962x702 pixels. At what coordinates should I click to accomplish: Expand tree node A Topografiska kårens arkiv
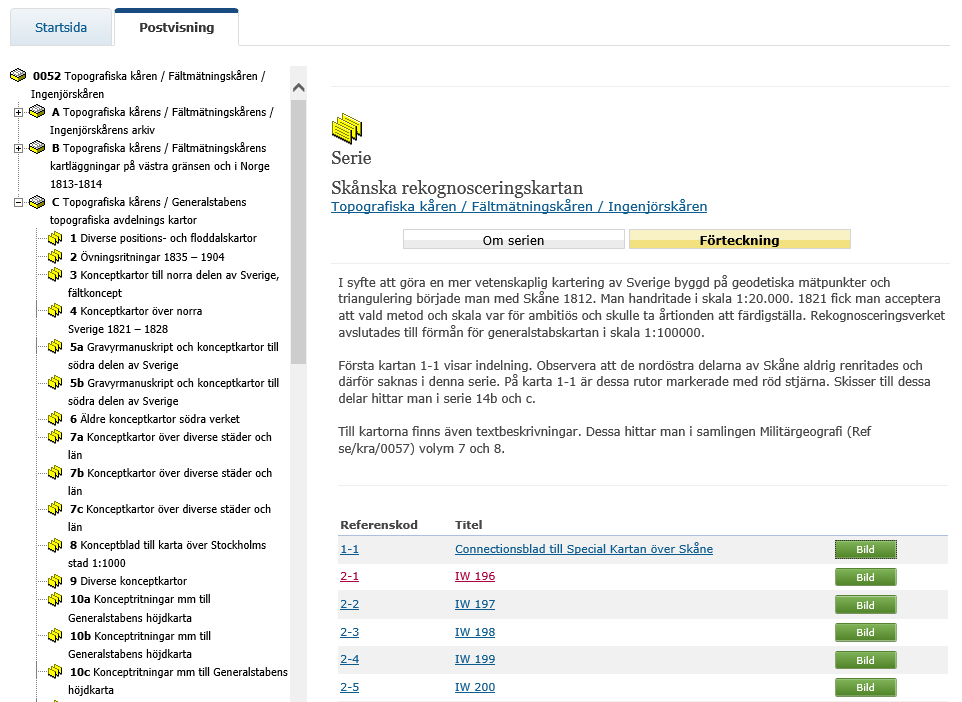click(18, 112)
